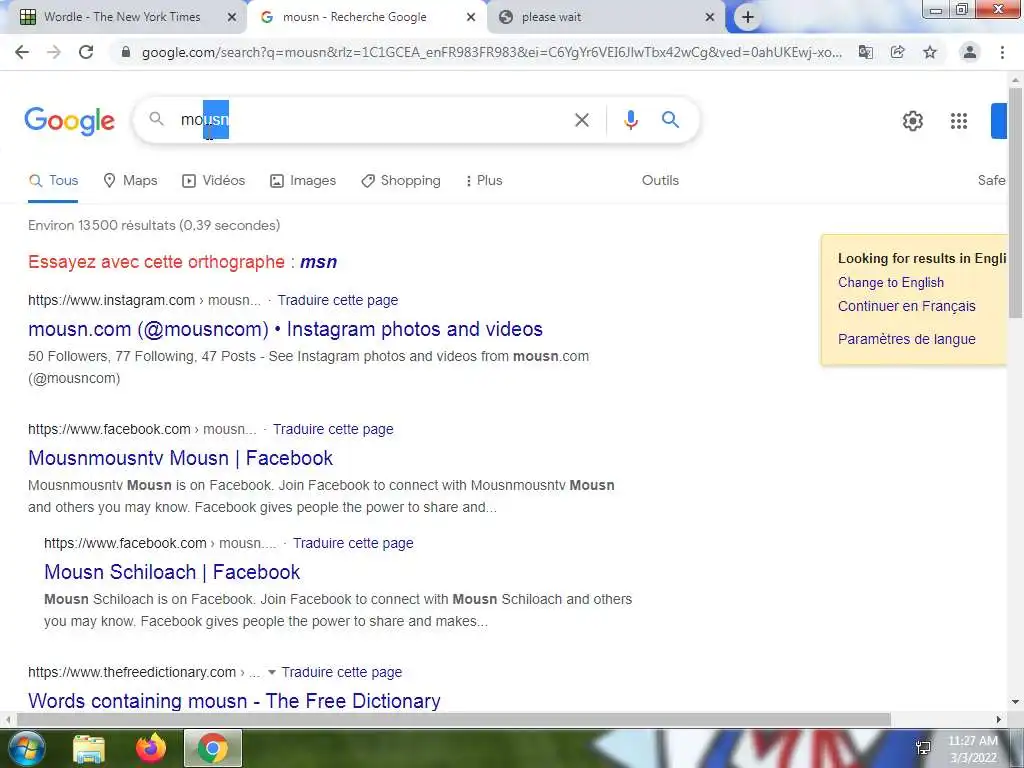The height and width of the screenshot is (768, 1024).
Task: Open a new browser tab
Action: point(748,17)
